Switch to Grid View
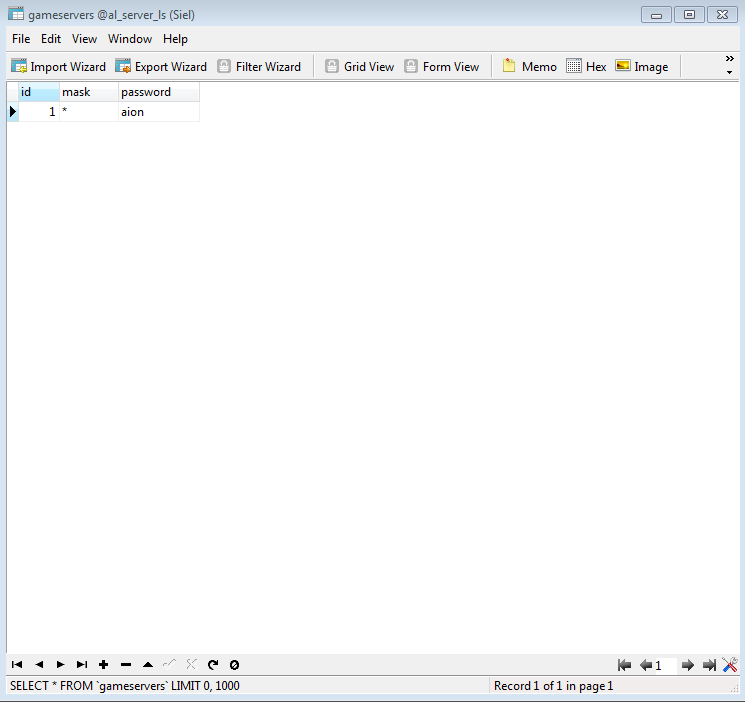The width and height of the screenshot is (745, 702). pos(359,67)
